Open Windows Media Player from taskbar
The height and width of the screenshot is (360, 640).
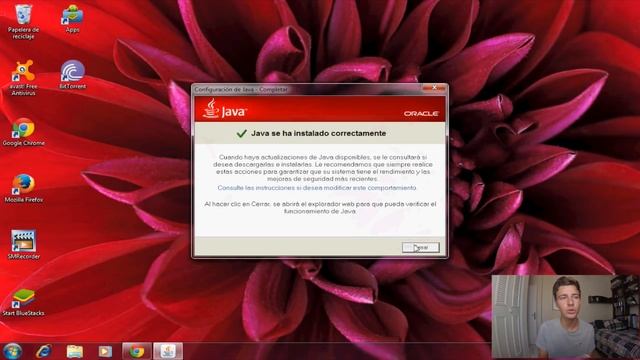pyautogui.click(x=105, y=351)
